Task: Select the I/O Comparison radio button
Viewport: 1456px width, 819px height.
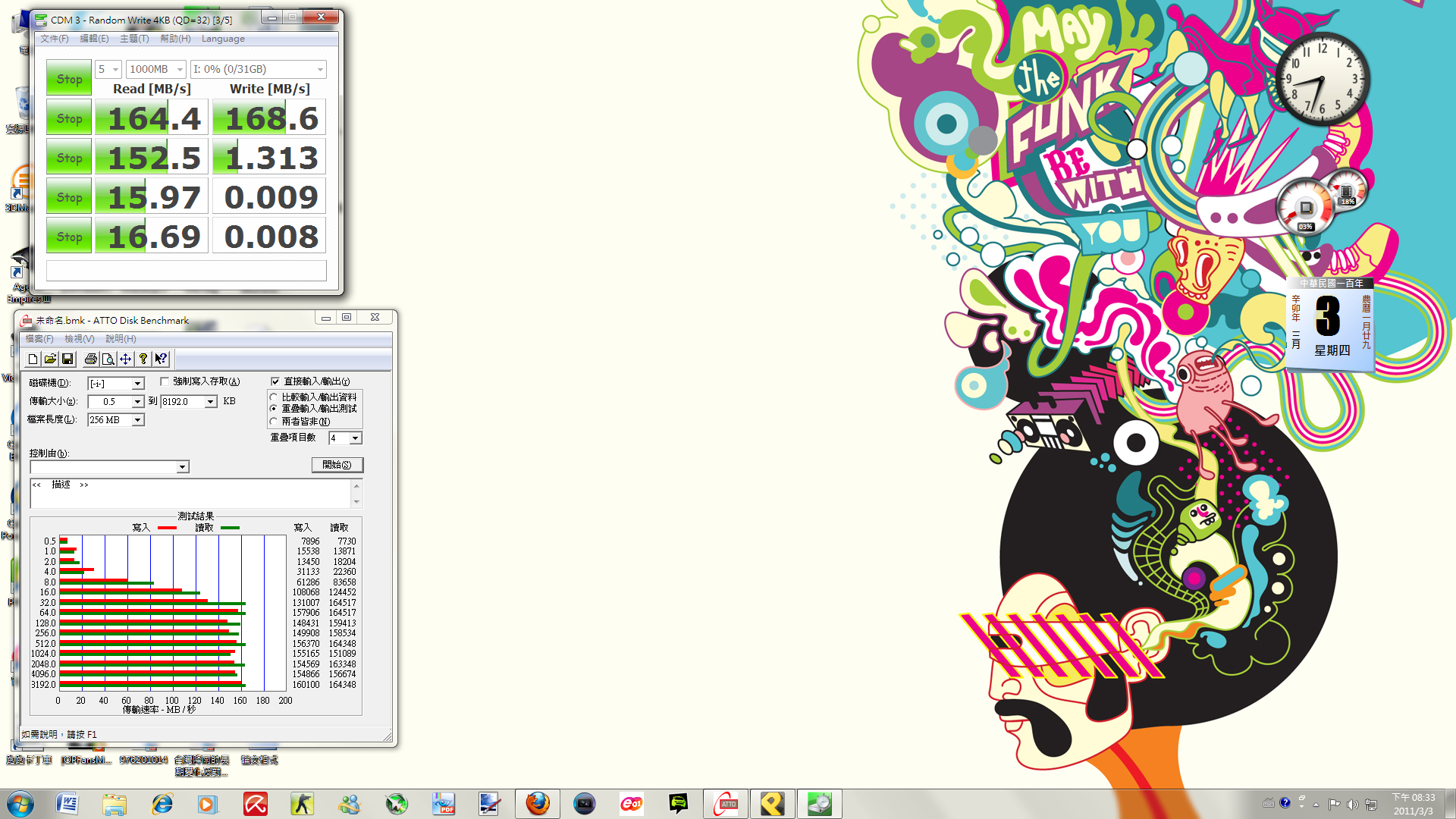Action: 274,397
